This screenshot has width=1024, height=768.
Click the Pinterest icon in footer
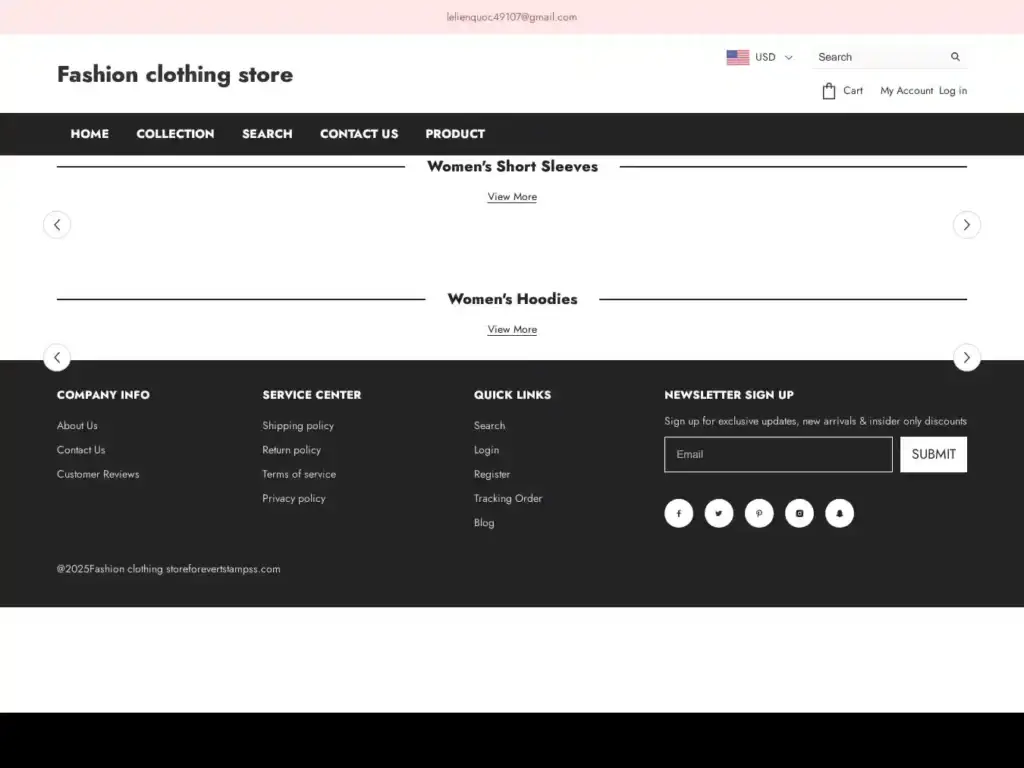click(x=759, y=513)
